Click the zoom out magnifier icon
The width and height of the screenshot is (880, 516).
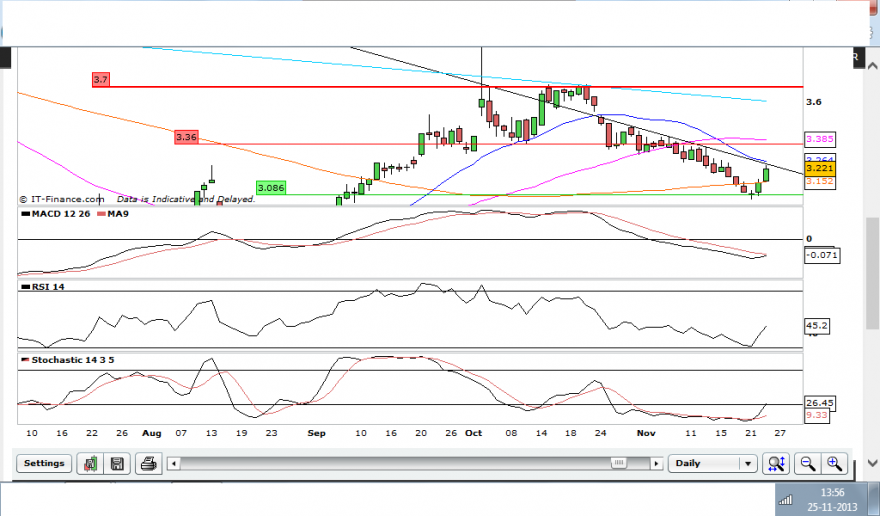(x=807, y=464)
